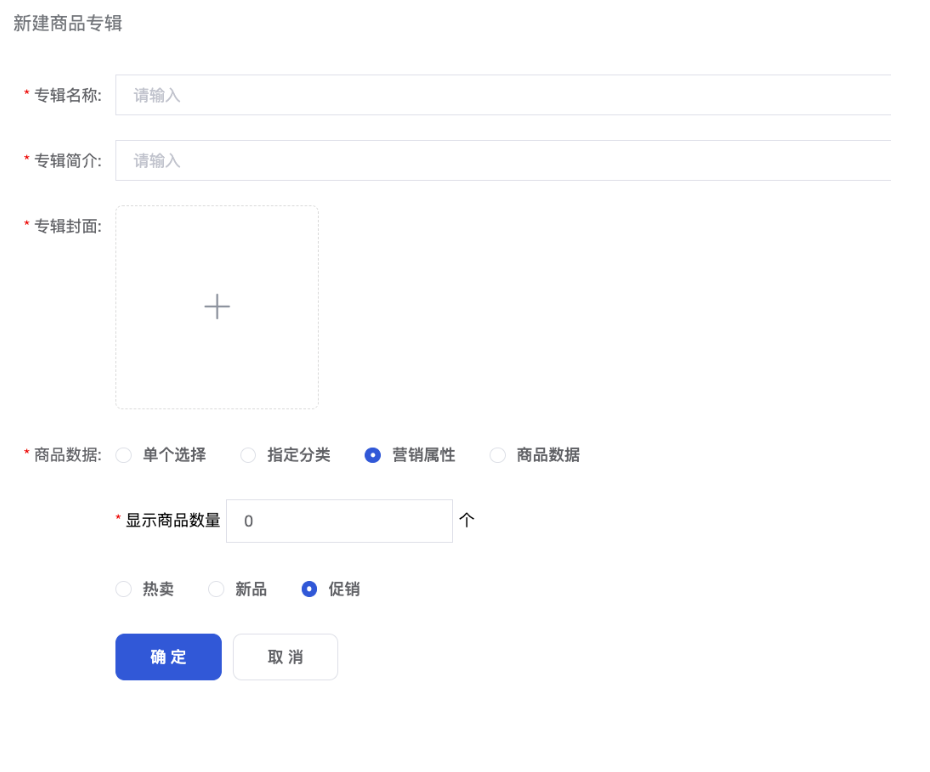Click the 新建商品专辑 page title

pyautogui.click(x=67, y=22)
